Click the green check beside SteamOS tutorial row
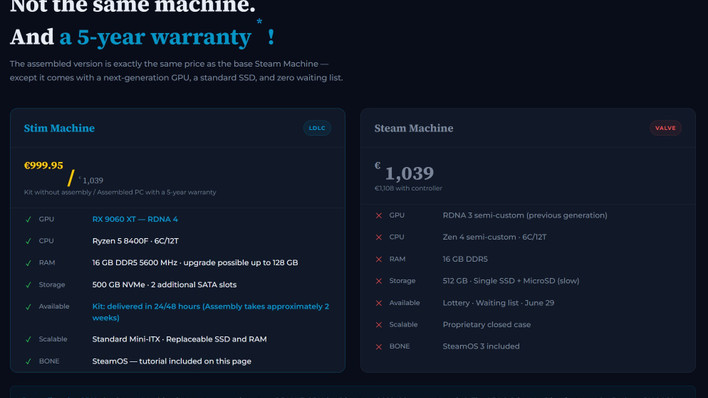708x398 pixels. [x=28, y=361]
